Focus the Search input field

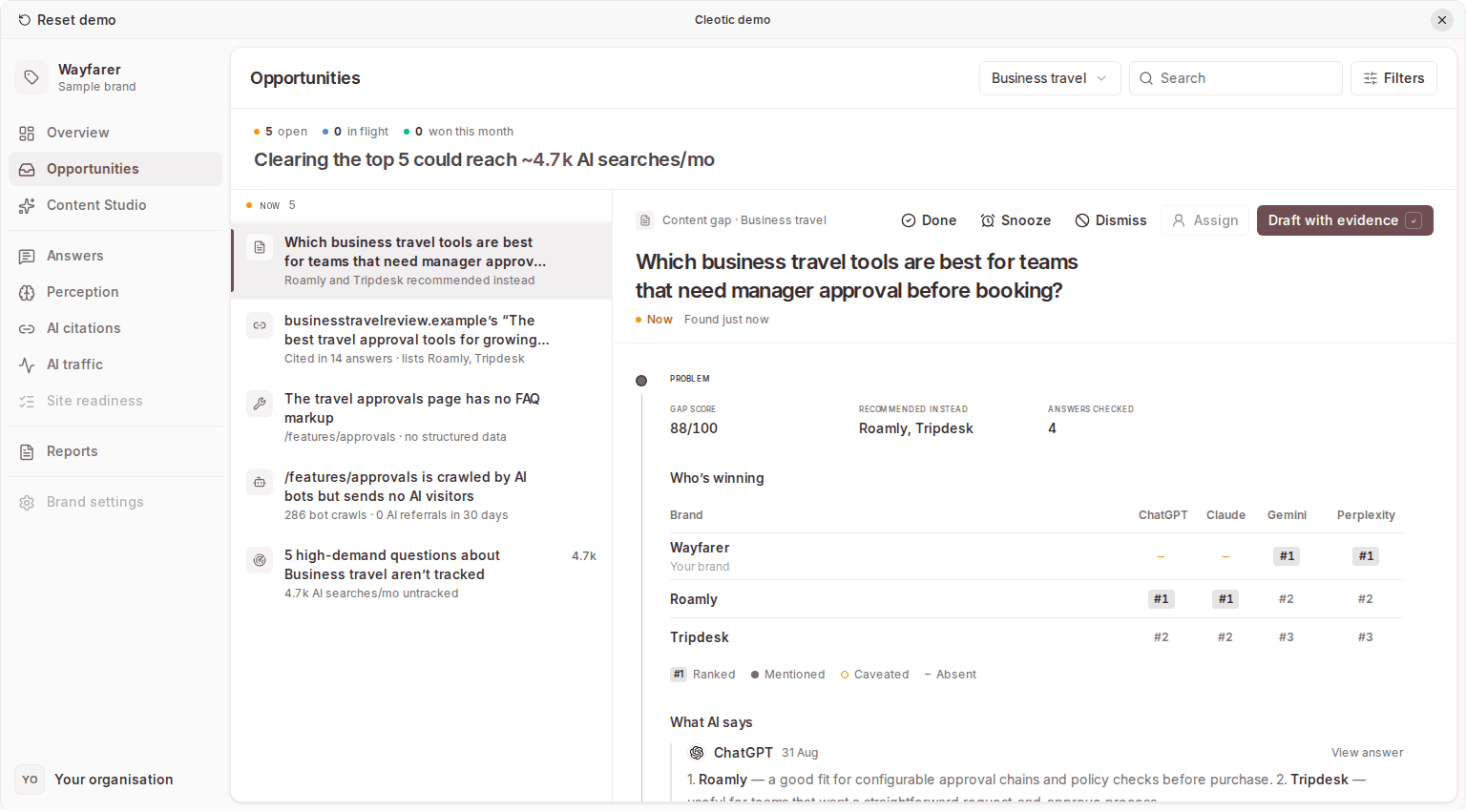click(x=1236, y=78)
